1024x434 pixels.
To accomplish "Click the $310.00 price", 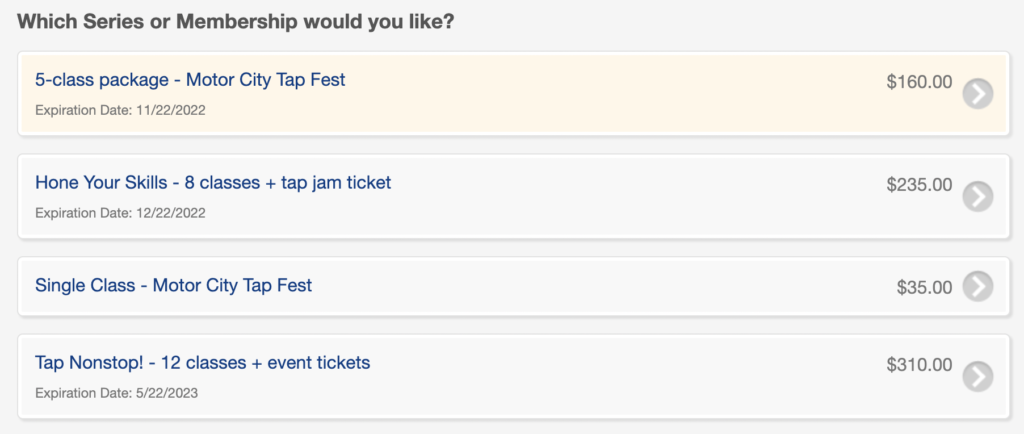I will tap(919, 365).
